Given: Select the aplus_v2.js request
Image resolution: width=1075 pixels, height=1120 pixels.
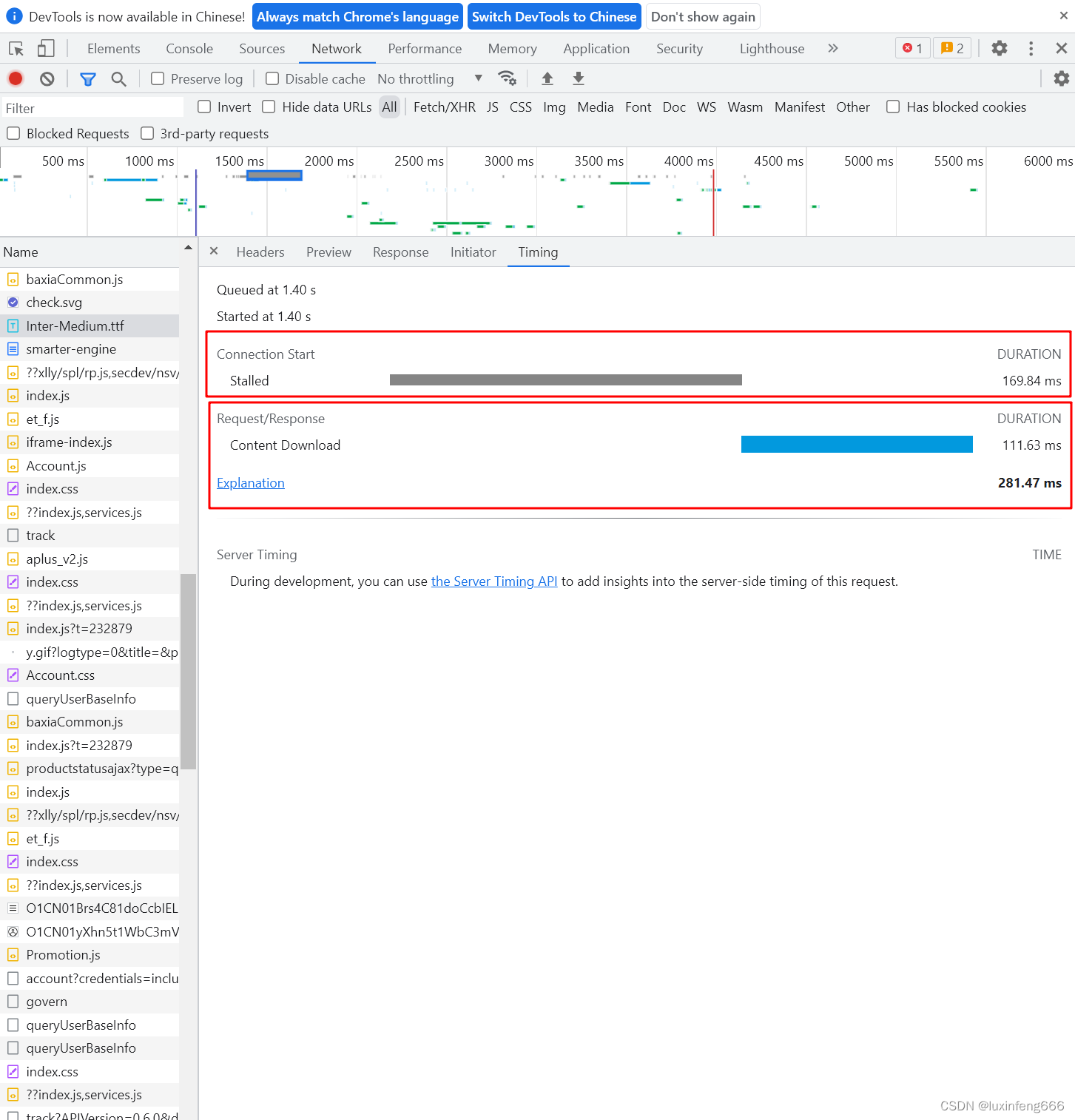Looking at the screenshot, I should (x=90, y=559).
